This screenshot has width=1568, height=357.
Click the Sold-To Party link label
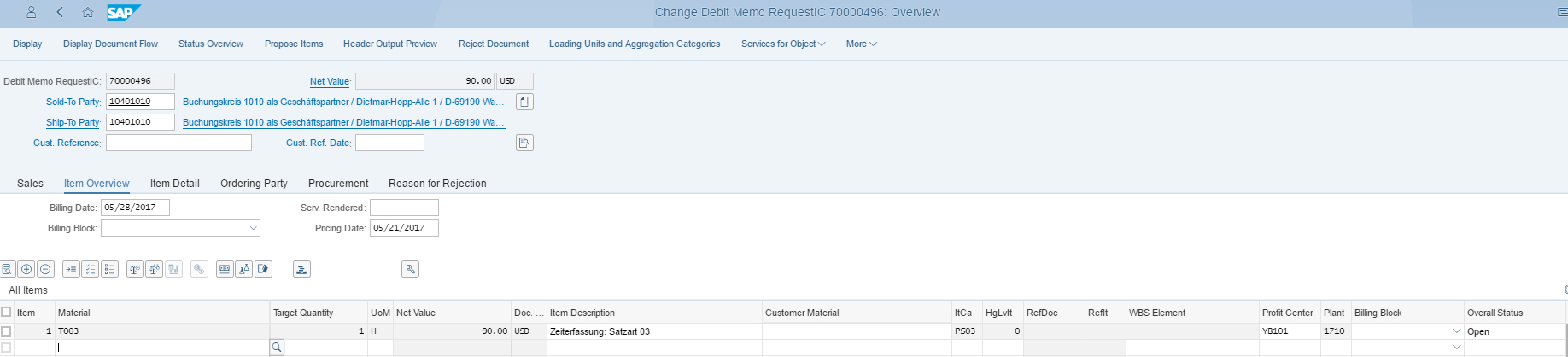tap(73, 102)
